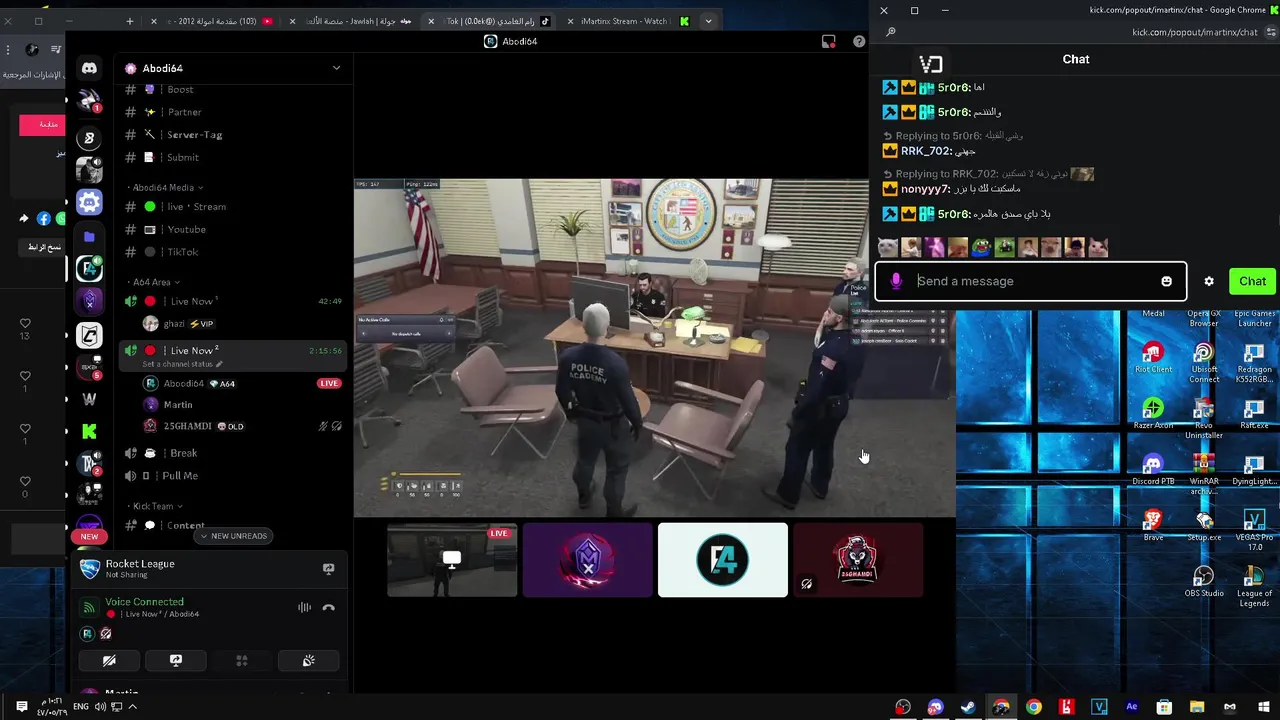Select the 25GHAMDI red avatar tile
The width and height of the screenshot is (1280, 720).
[858, 560]
